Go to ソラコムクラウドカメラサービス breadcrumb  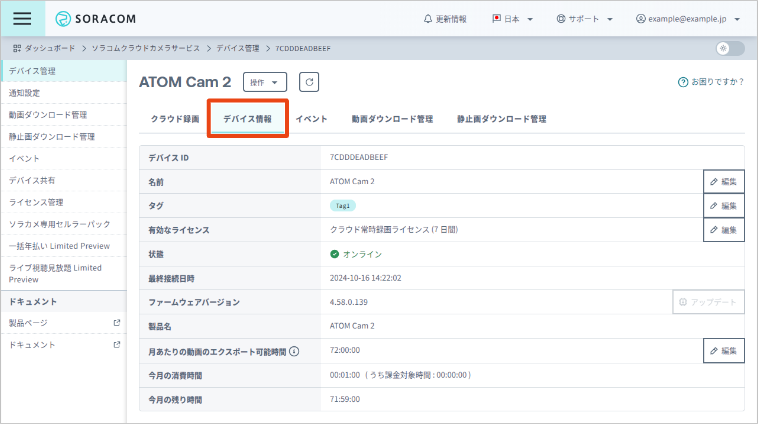tap(146, 48)
